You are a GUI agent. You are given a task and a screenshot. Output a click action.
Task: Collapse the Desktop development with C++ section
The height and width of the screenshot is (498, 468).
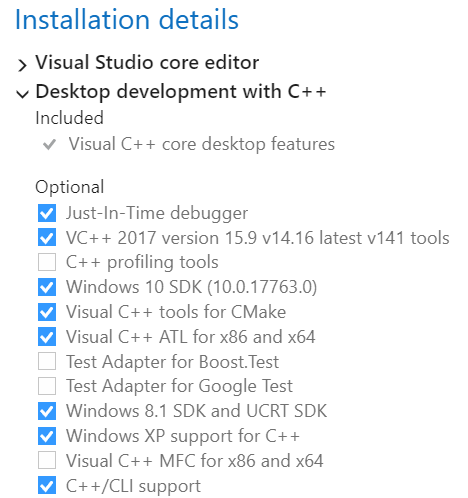pyautogui.click(x=22, y=94)
